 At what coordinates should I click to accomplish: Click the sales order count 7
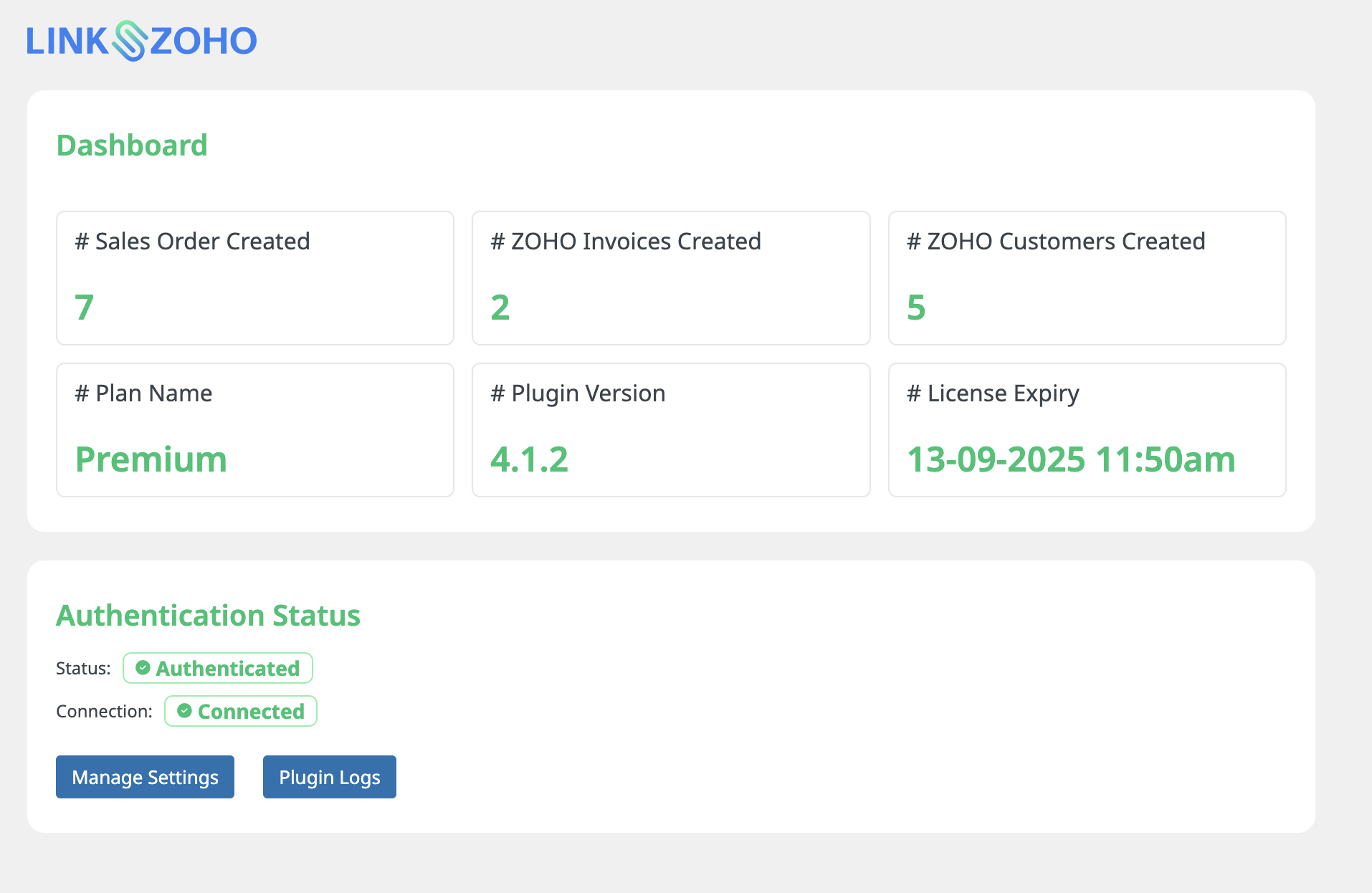tap(85, 307)
